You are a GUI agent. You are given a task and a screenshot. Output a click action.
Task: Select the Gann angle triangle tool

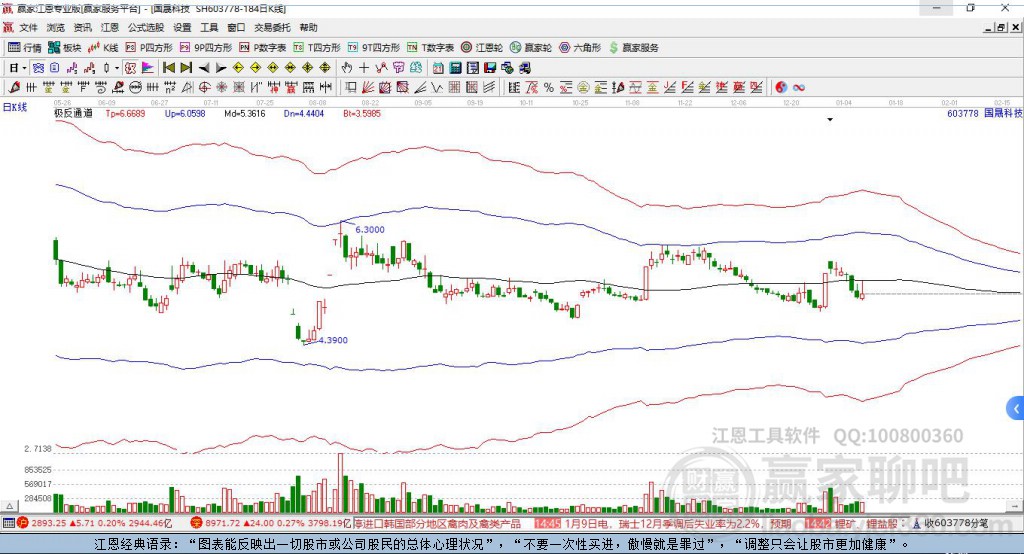[187, 87]
